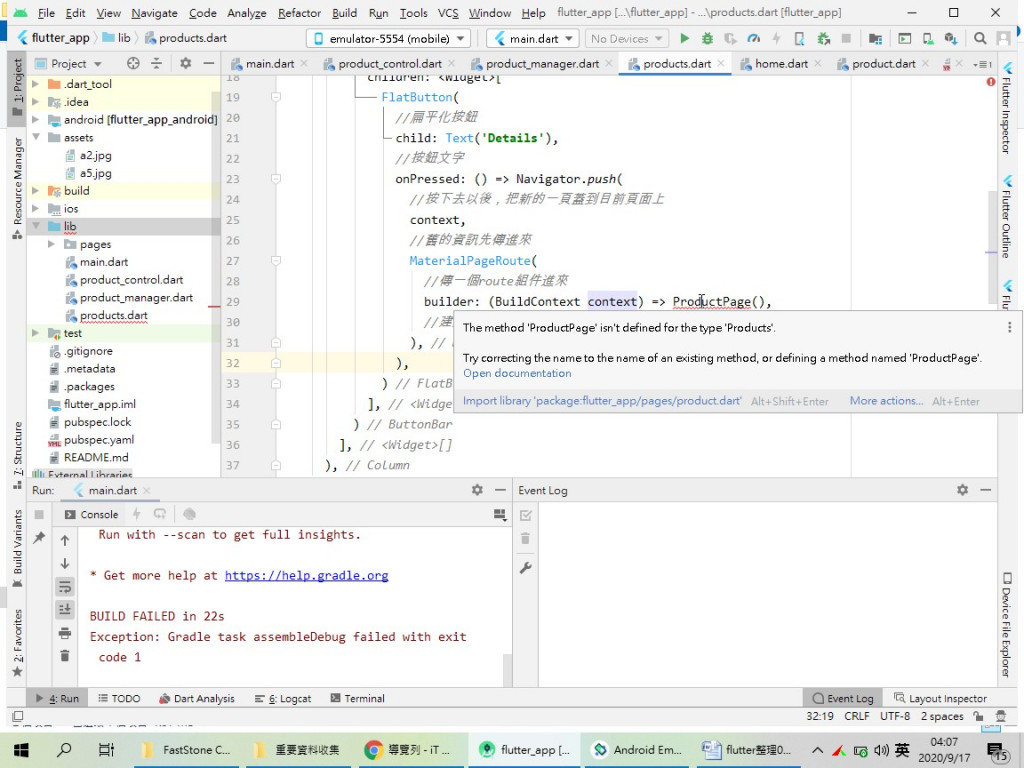The height and width of the screenshot is (768, 1024).
Task: Open Run panel settings gear
Action: click(x=477, y=490)
